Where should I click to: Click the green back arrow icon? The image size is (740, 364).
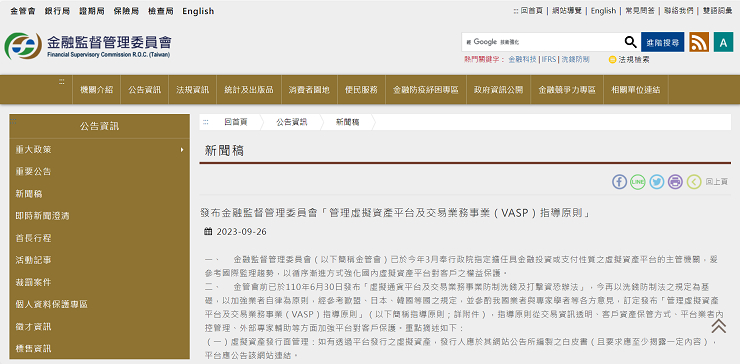(694, 182)
